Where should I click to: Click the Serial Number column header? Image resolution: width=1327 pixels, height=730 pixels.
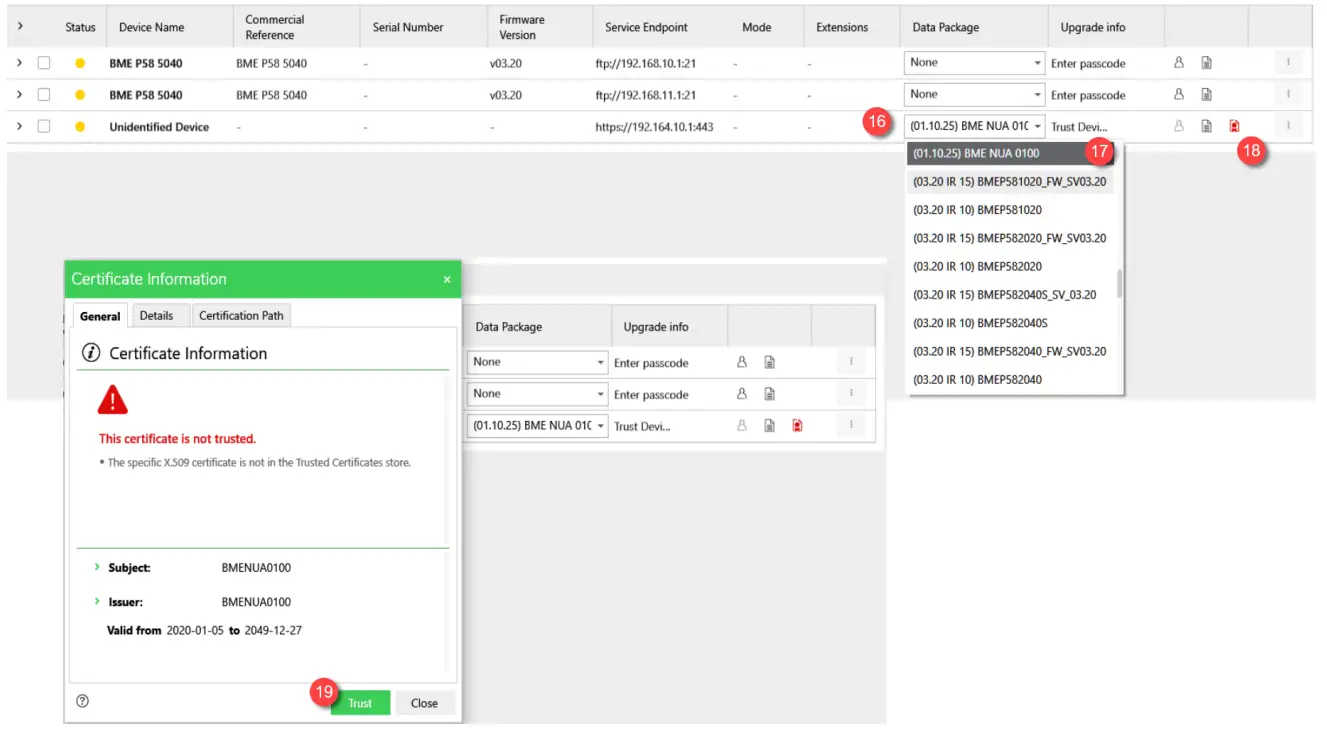coord(408,27)
